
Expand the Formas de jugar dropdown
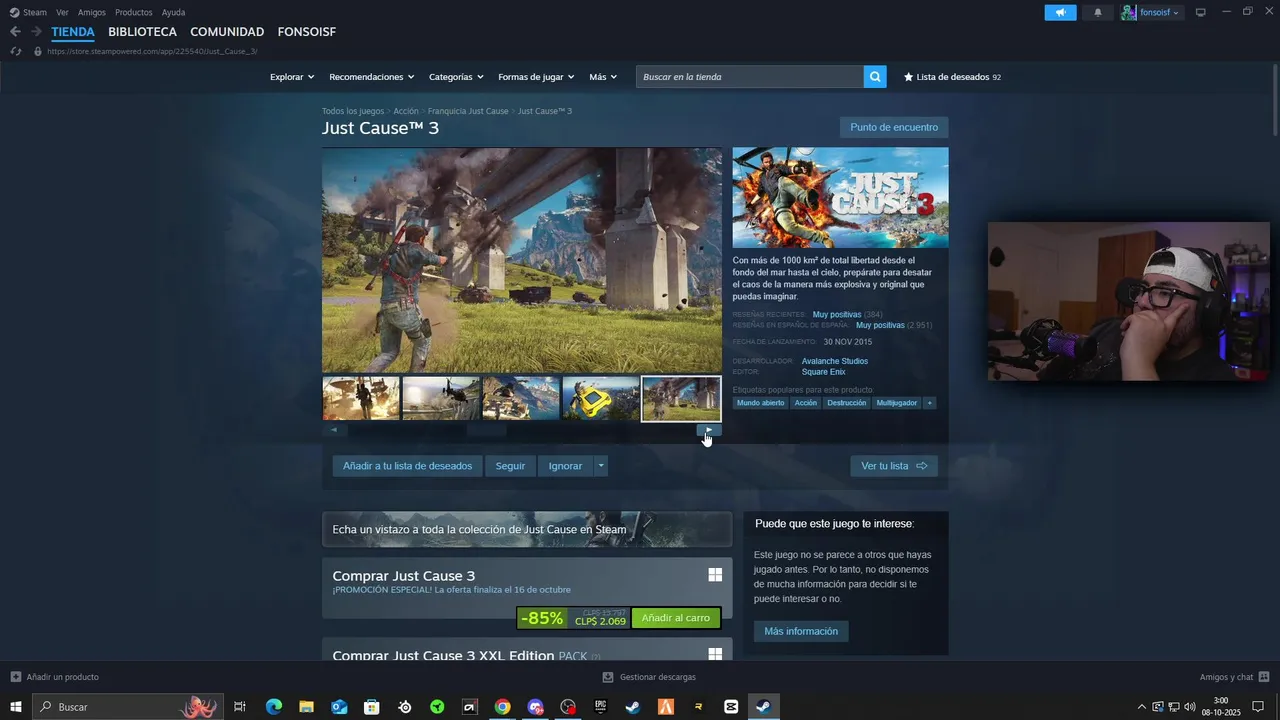(x=536, y=77)
